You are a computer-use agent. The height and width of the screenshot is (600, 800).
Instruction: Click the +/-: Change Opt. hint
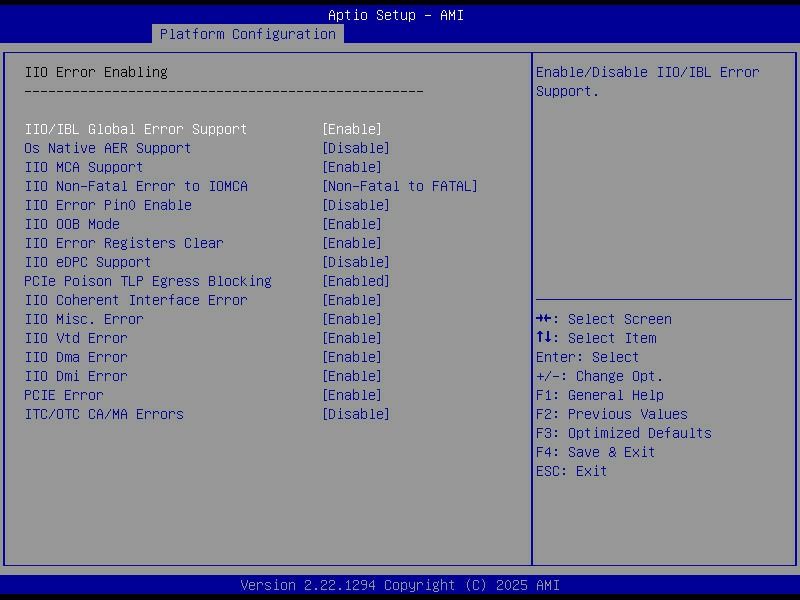(x=599, y=376)
